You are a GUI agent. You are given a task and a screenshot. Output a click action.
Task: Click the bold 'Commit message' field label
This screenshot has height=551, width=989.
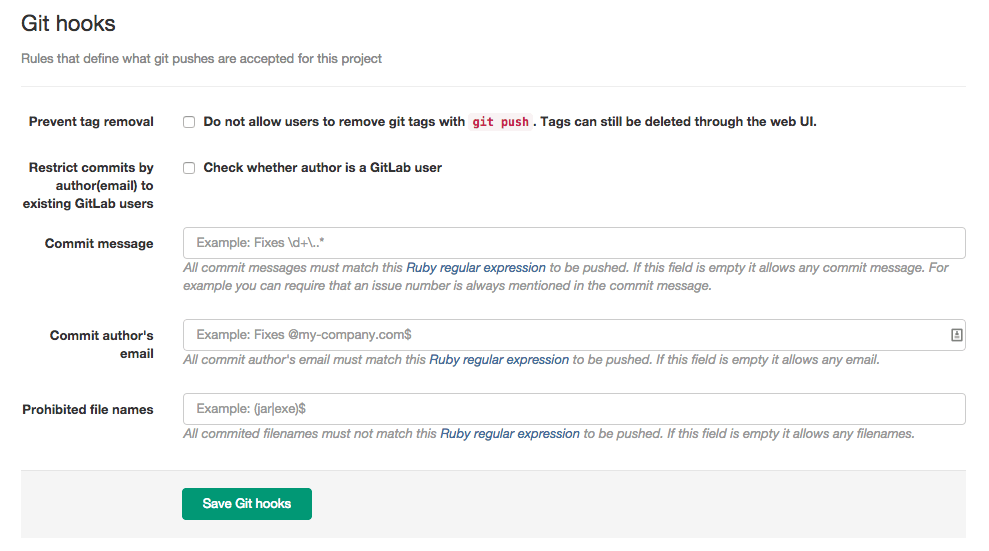tap(99, 244)
